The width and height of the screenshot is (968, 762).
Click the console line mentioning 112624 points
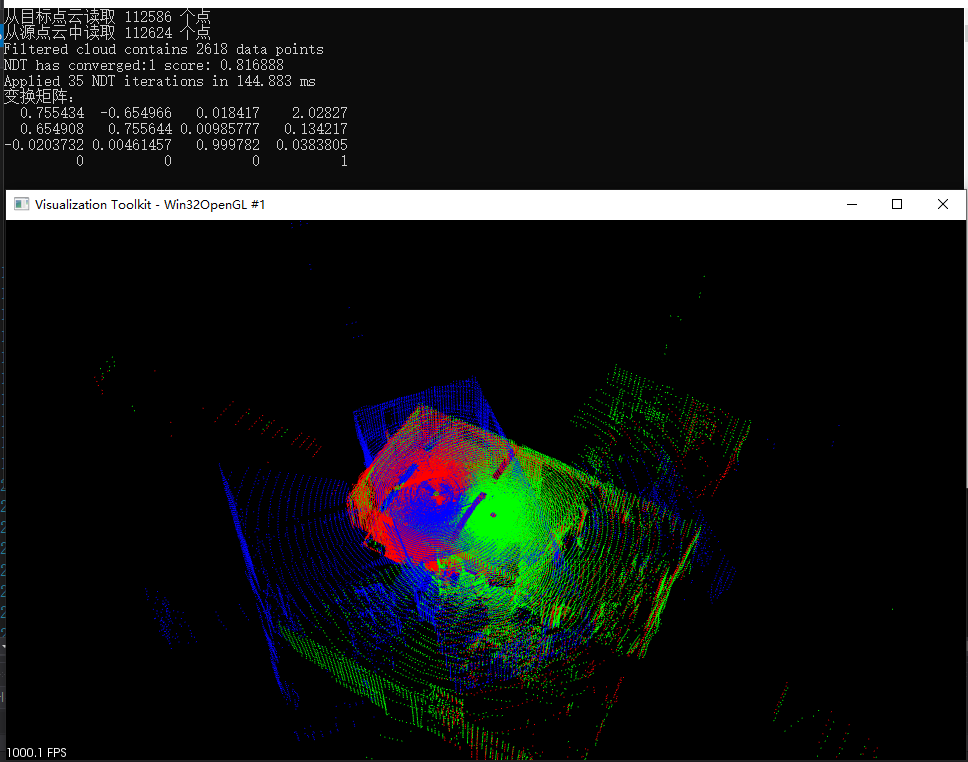107,33
